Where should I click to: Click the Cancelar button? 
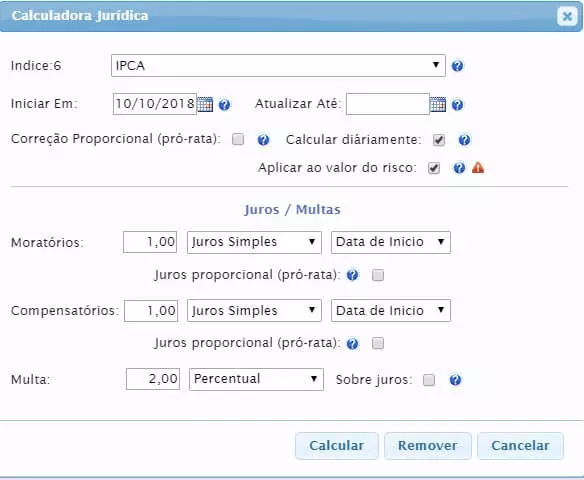click(x=520, y=446)
